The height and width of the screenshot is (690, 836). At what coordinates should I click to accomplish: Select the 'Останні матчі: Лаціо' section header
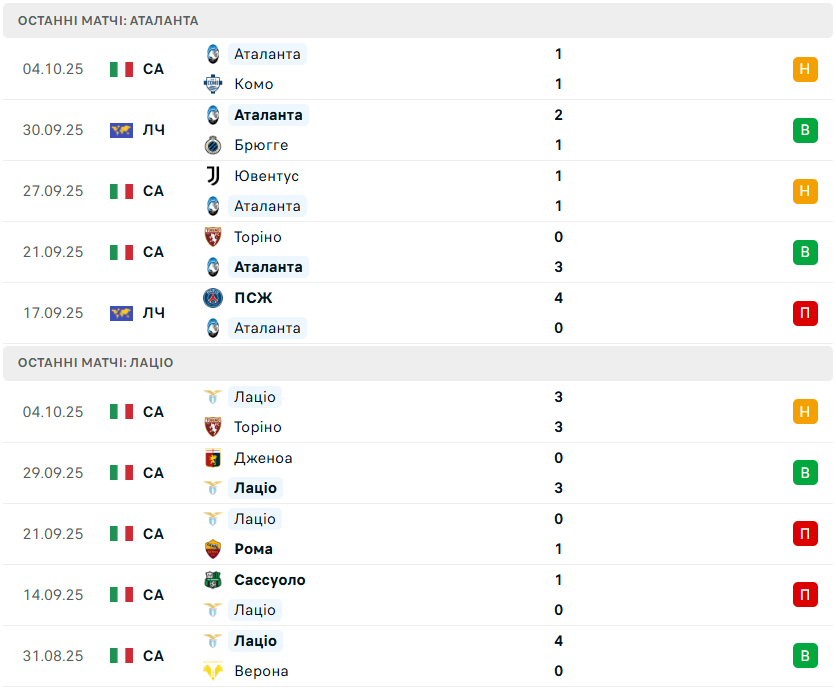95,362
